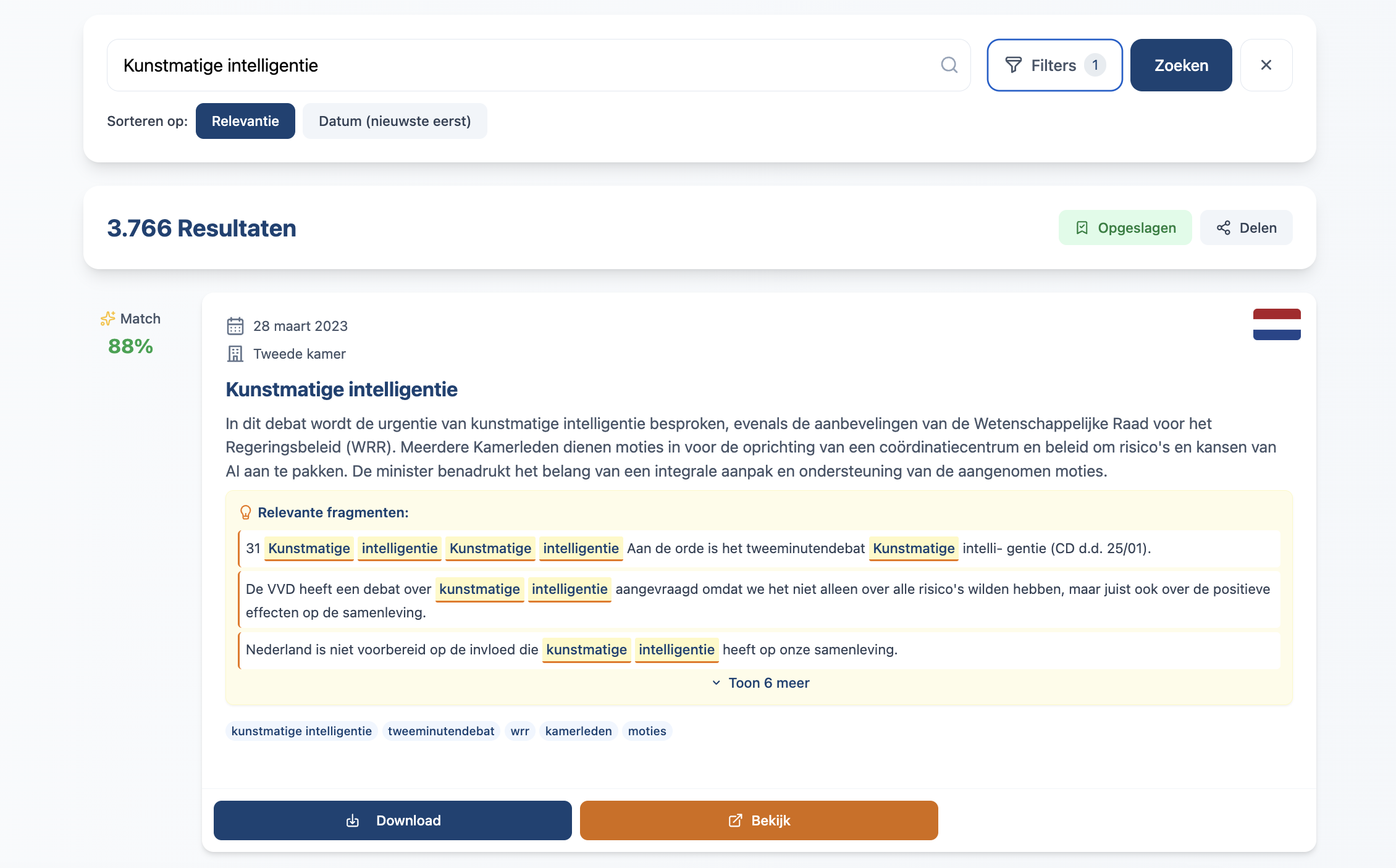
Task: Click the X to clear the search
Action: [1266, 65]
